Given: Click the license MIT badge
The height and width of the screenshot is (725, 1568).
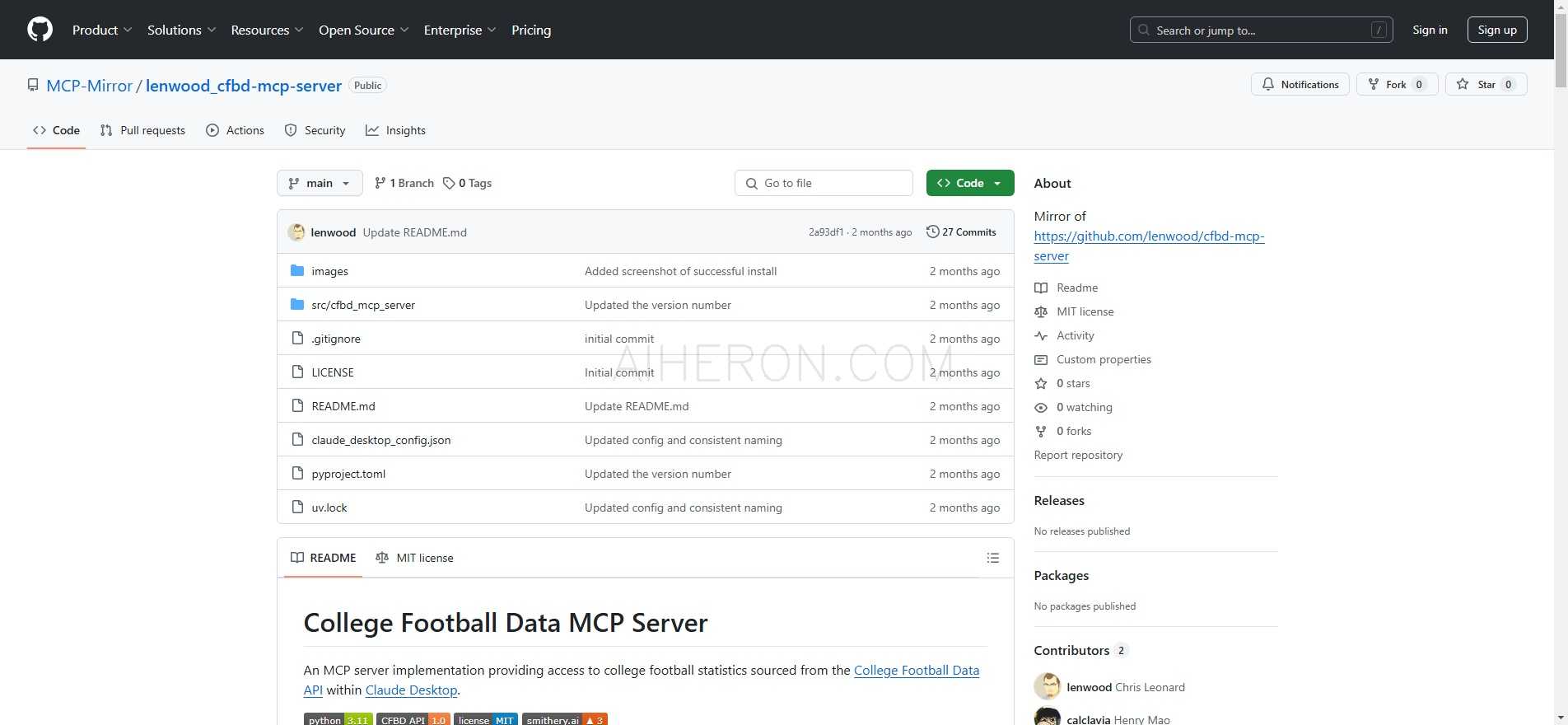Looking at the screenshot, I should [486, 719].
